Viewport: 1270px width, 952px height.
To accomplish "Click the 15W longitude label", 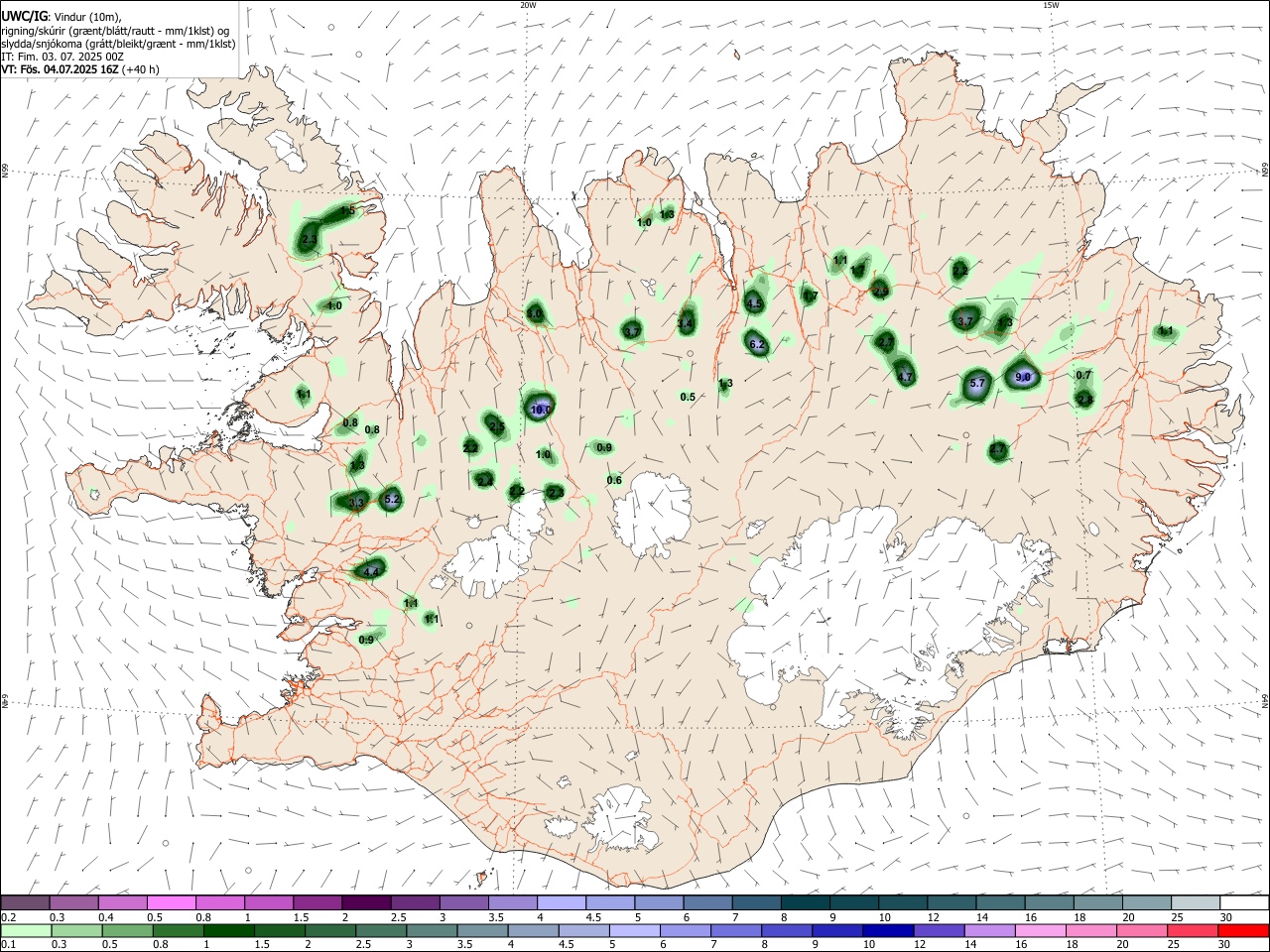I will click(x=1050, y=5).
